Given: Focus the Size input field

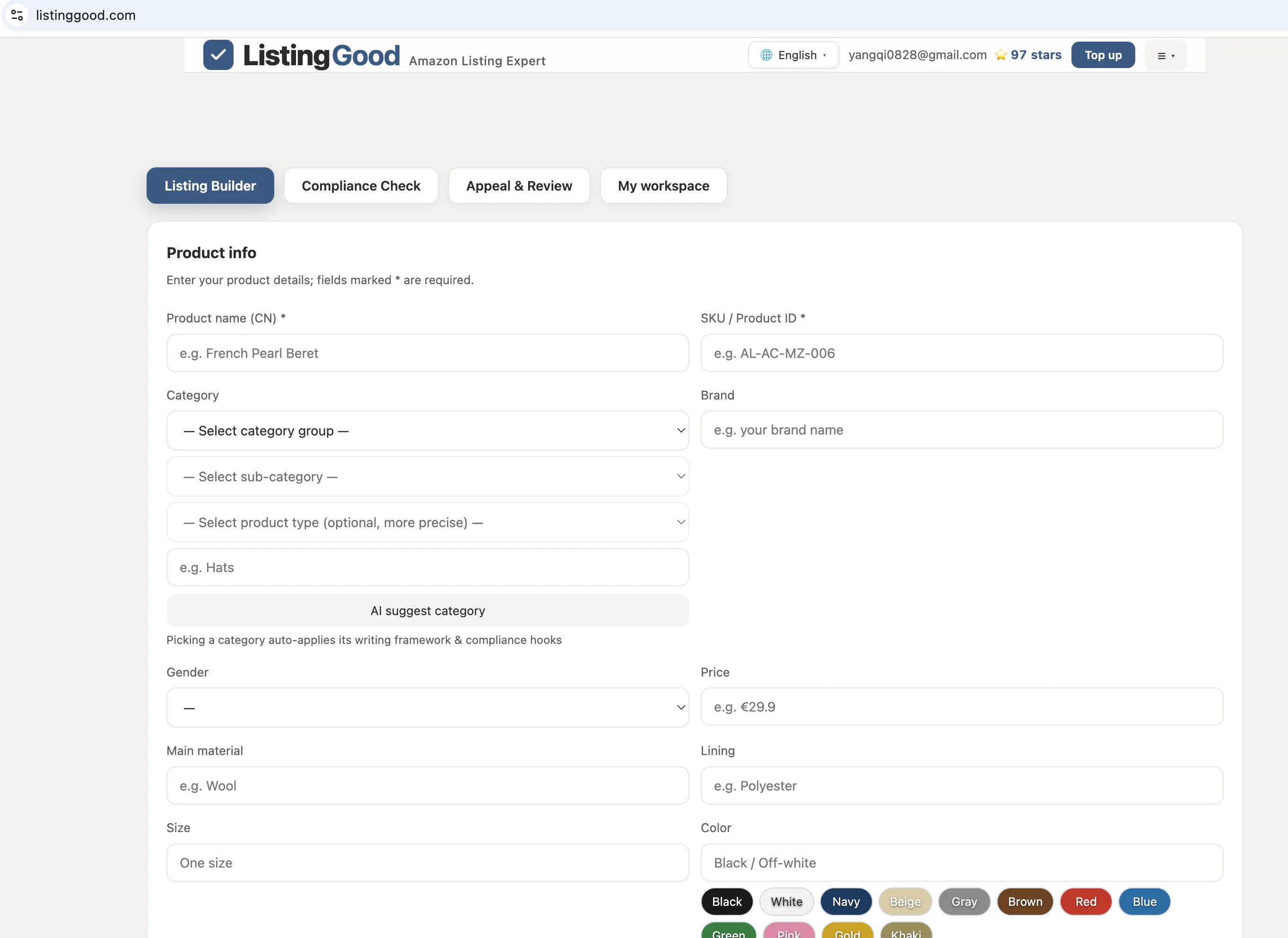Looking at the screenshot, I should pos(427,863).
